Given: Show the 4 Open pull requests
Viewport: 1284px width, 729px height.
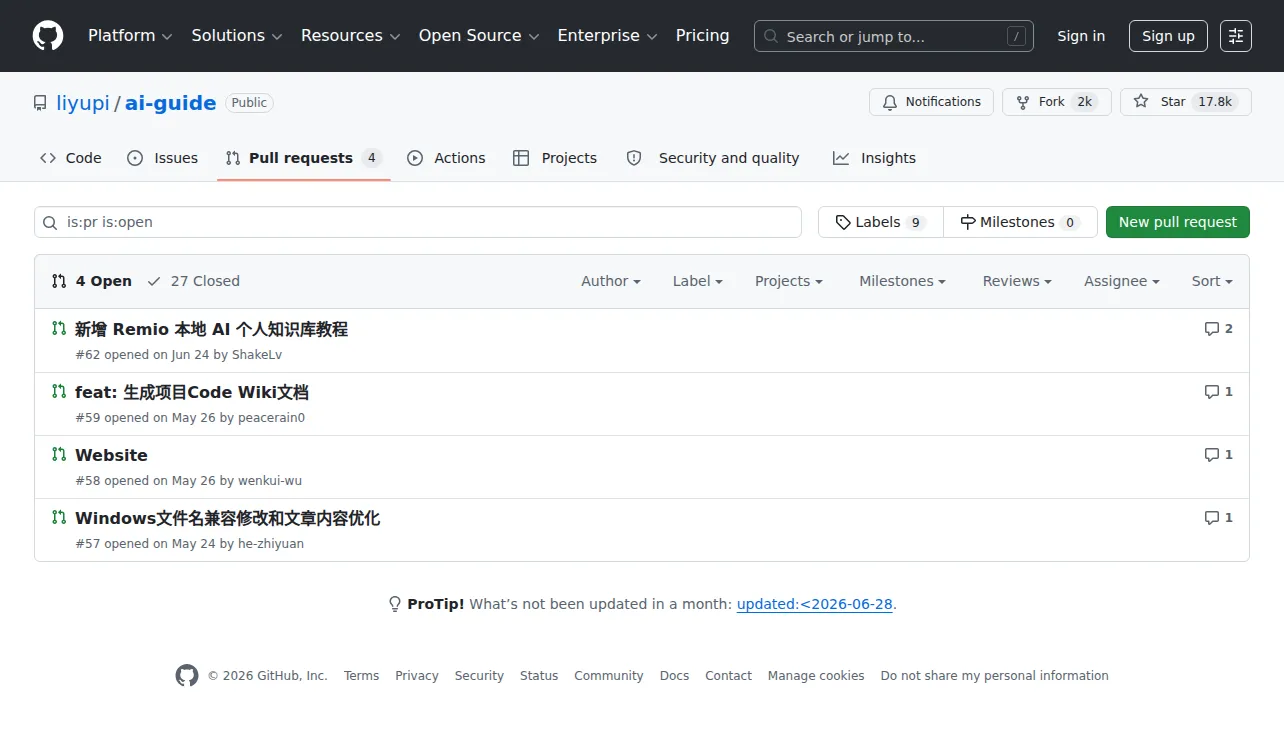Looking at the screenshot, I should (x=92, y=281).
